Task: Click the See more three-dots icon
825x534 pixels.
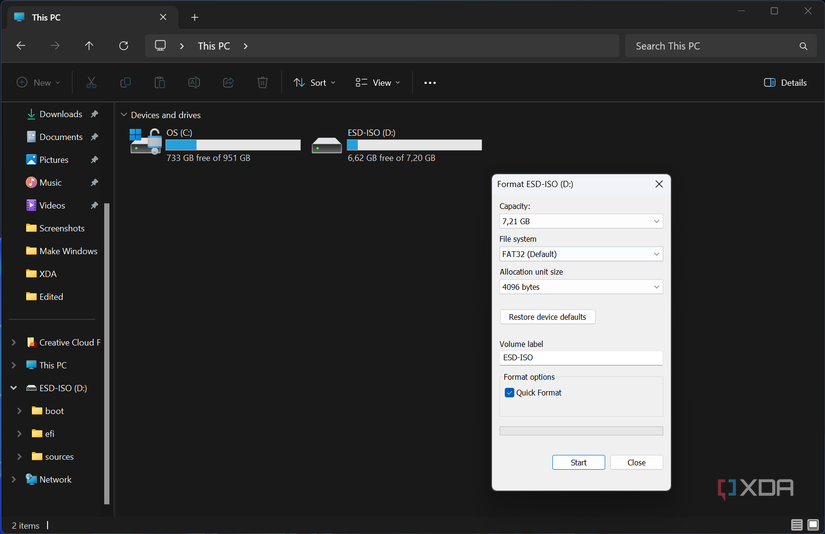Action: coord(430,83)
